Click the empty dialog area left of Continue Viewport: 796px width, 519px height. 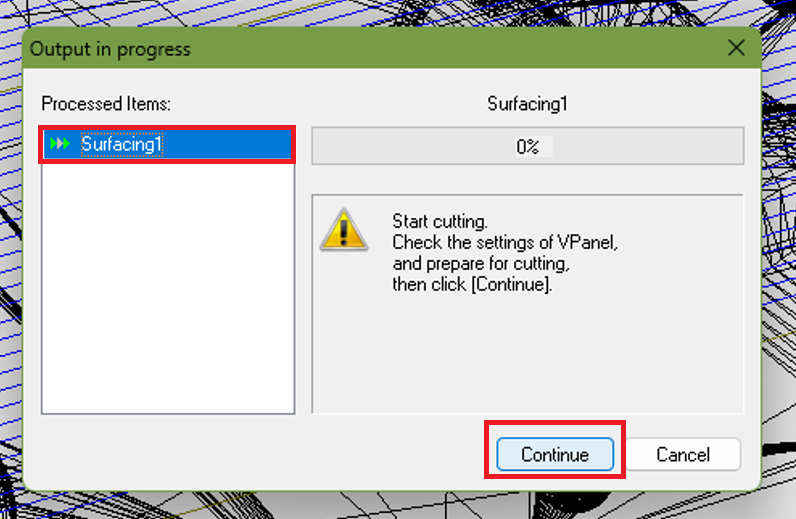[254, 454]
